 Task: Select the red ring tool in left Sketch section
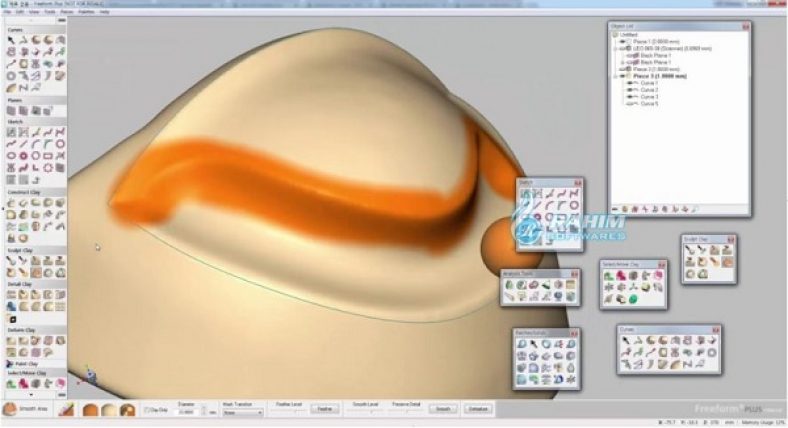[24, 156]
